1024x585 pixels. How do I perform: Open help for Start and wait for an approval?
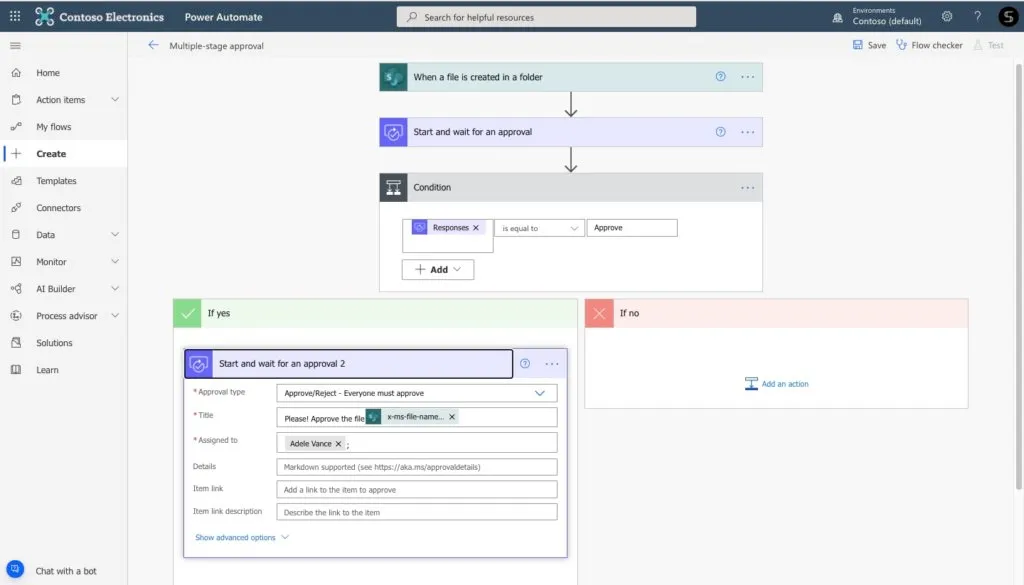tap(720, 132)
